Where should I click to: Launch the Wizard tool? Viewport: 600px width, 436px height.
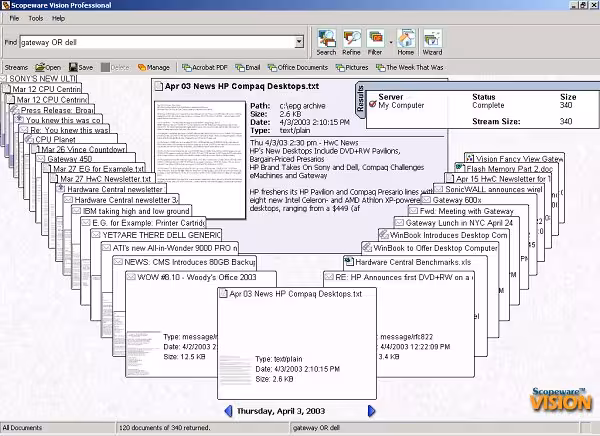[x=432, y=42]
